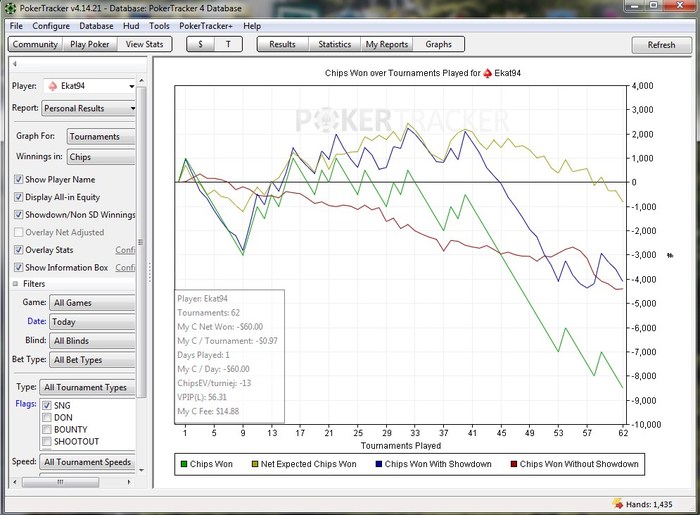Open the Results tab
700x515 pixels.
click(283, 44)
